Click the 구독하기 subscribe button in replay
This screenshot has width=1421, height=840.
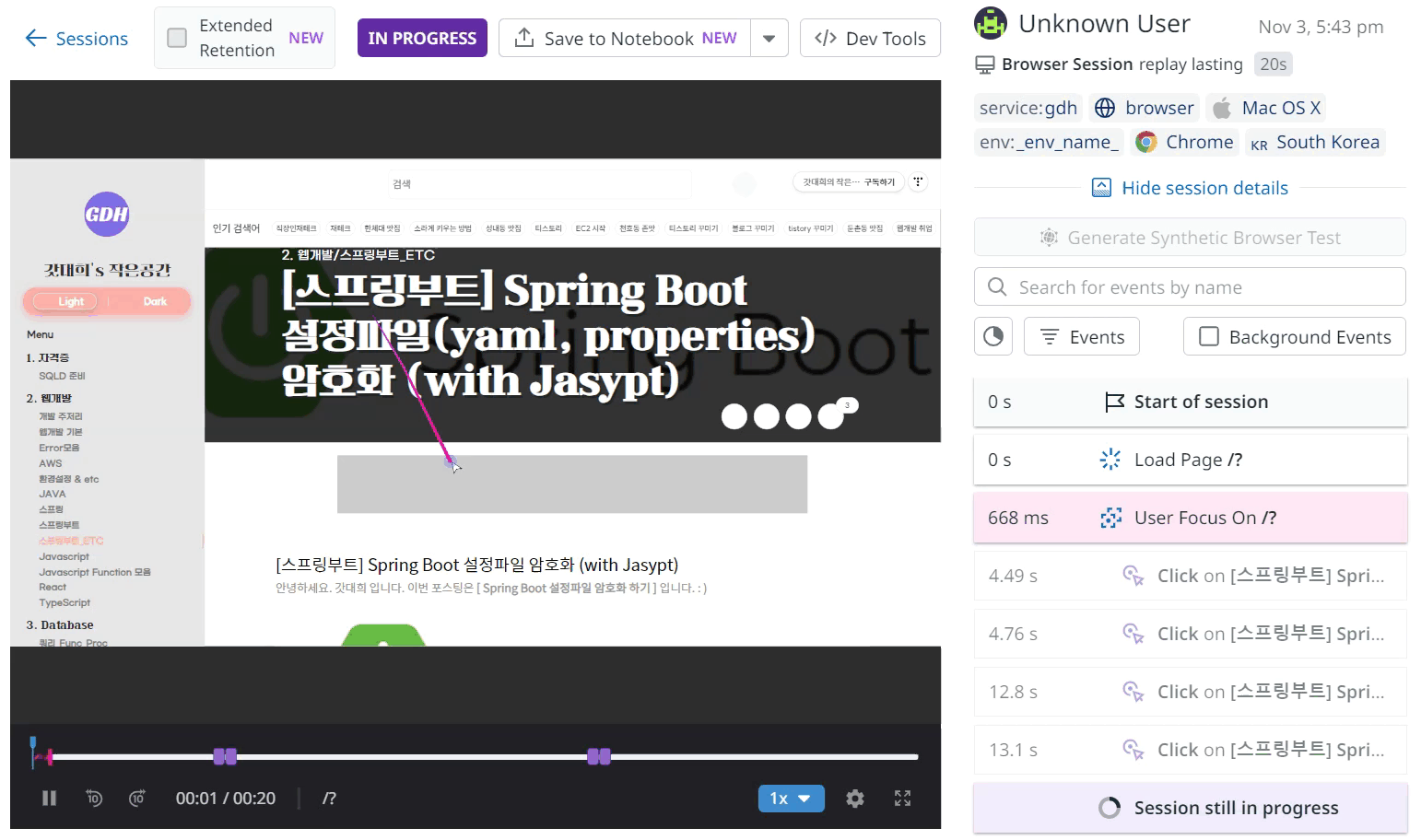(878, 182)
